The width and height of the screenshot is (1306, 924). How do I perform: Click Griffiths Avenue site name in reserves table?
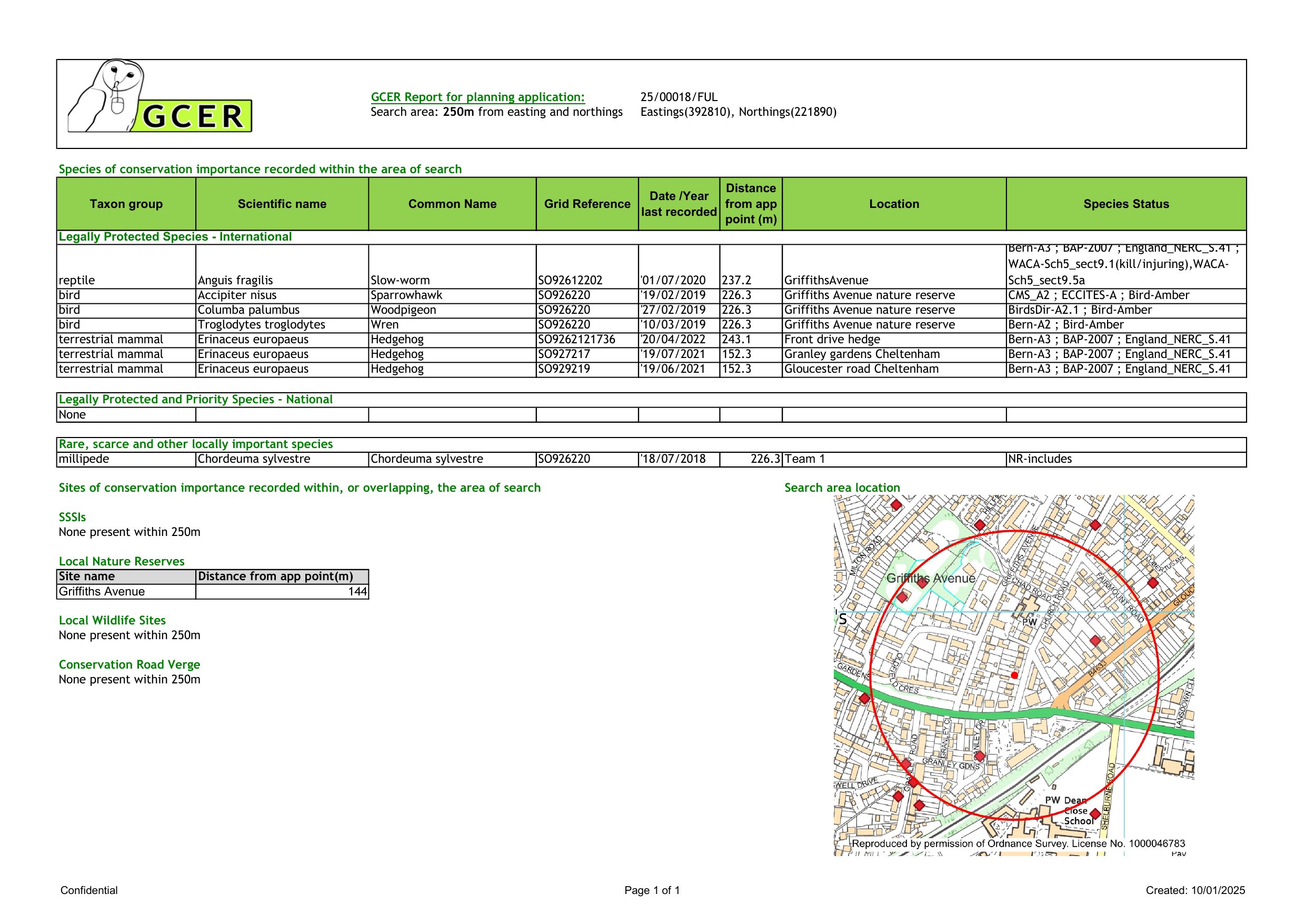102,591
